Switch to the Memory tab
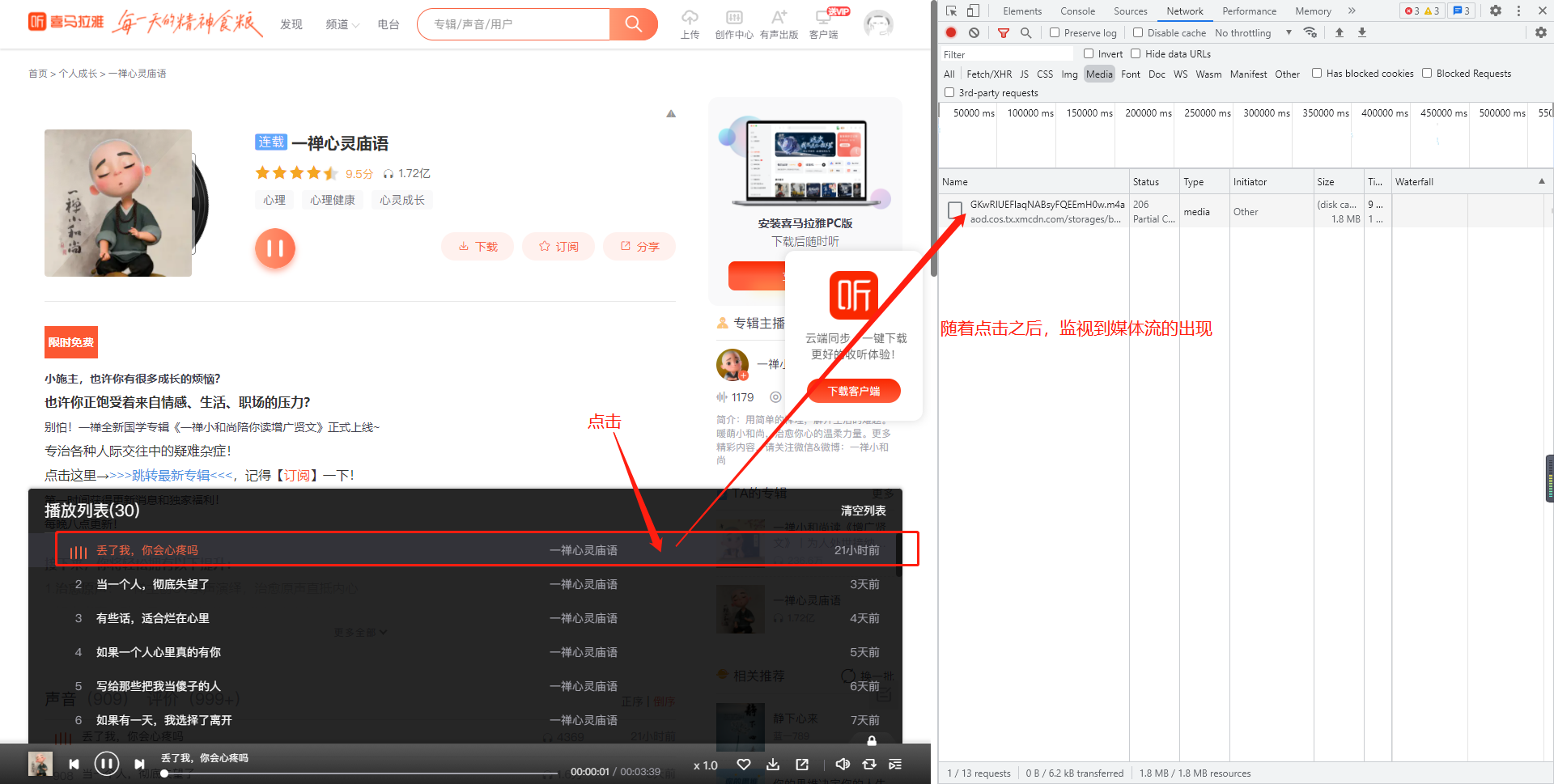Screen dimensions: 1554x784 (x=1313, y=11)
